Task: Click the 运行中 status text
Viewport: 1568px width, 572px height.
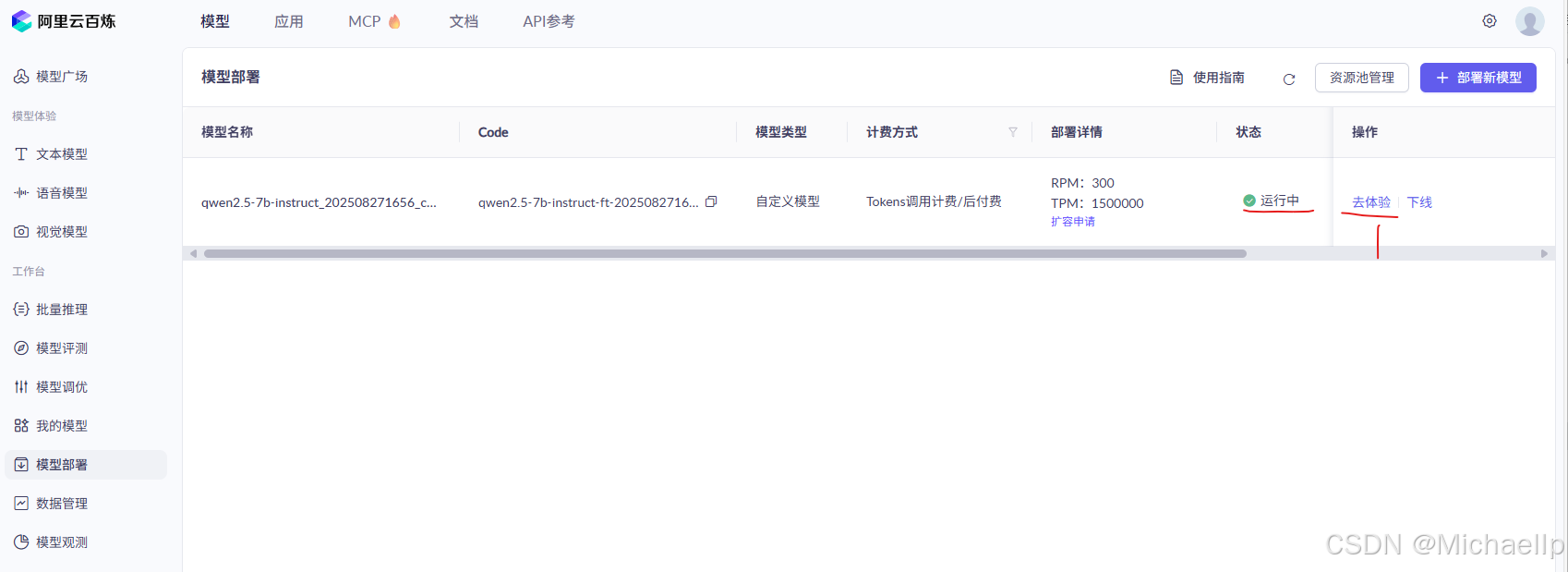Action: tap(1280, 201)
